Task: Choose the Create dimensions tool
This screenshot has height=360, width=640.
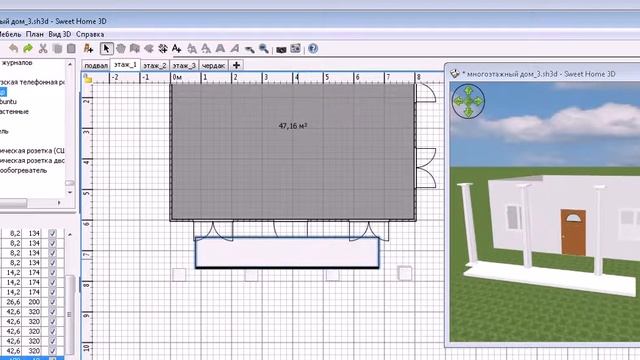Action: (x=163, y=49)
